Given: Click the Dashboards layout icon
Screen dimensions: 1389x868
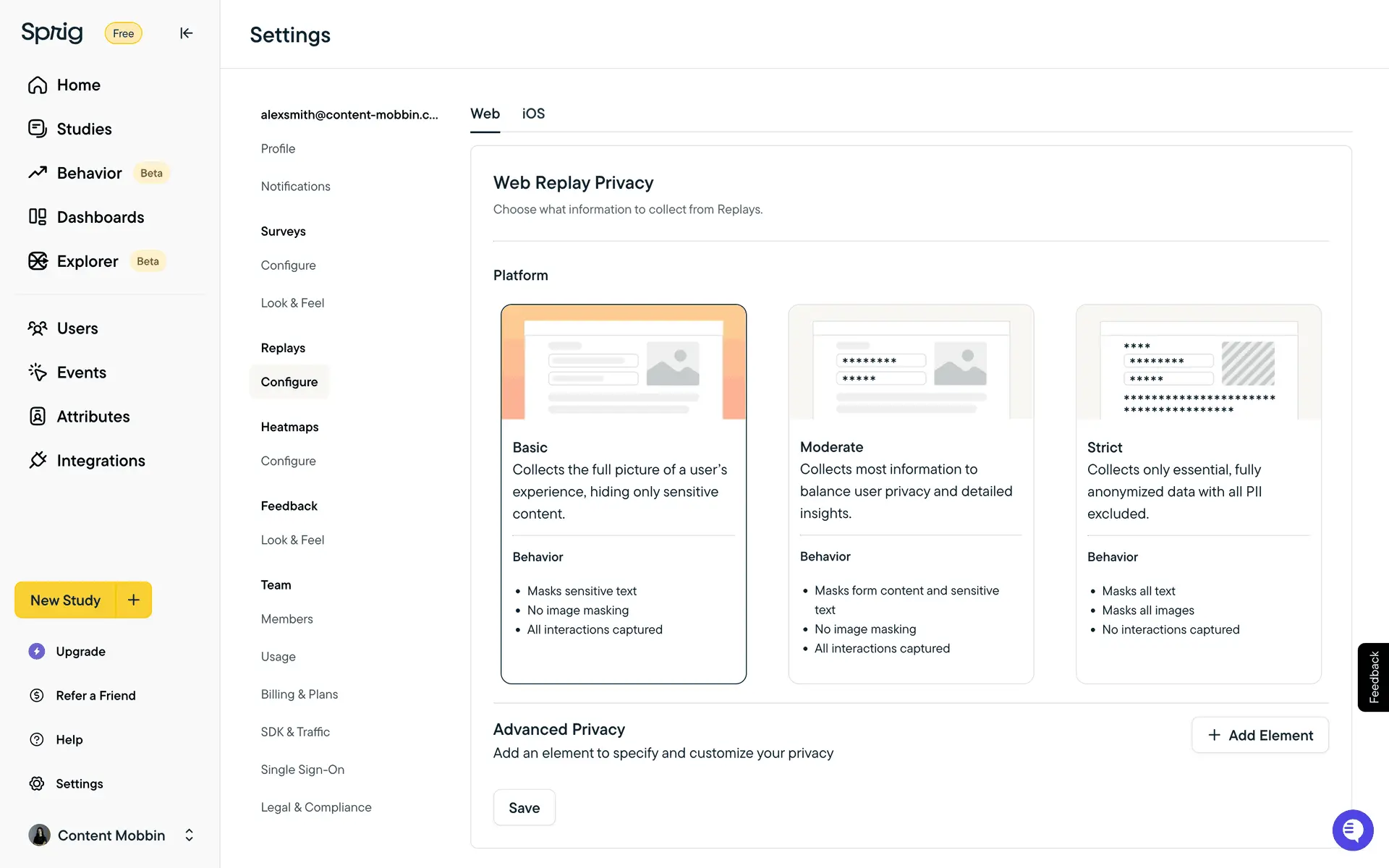Looking at the screenshot, I should coord(38,217).
